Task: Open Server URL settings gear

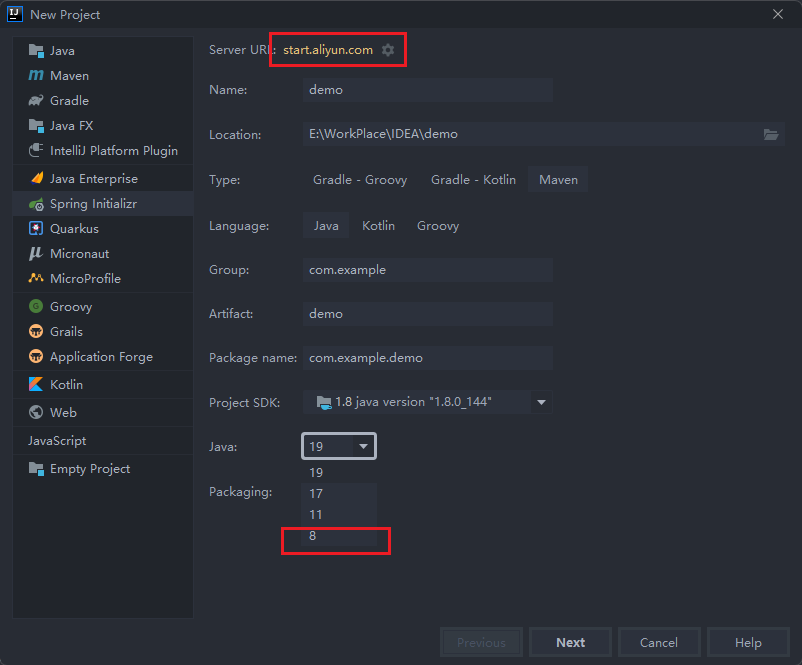Action: 388,50
